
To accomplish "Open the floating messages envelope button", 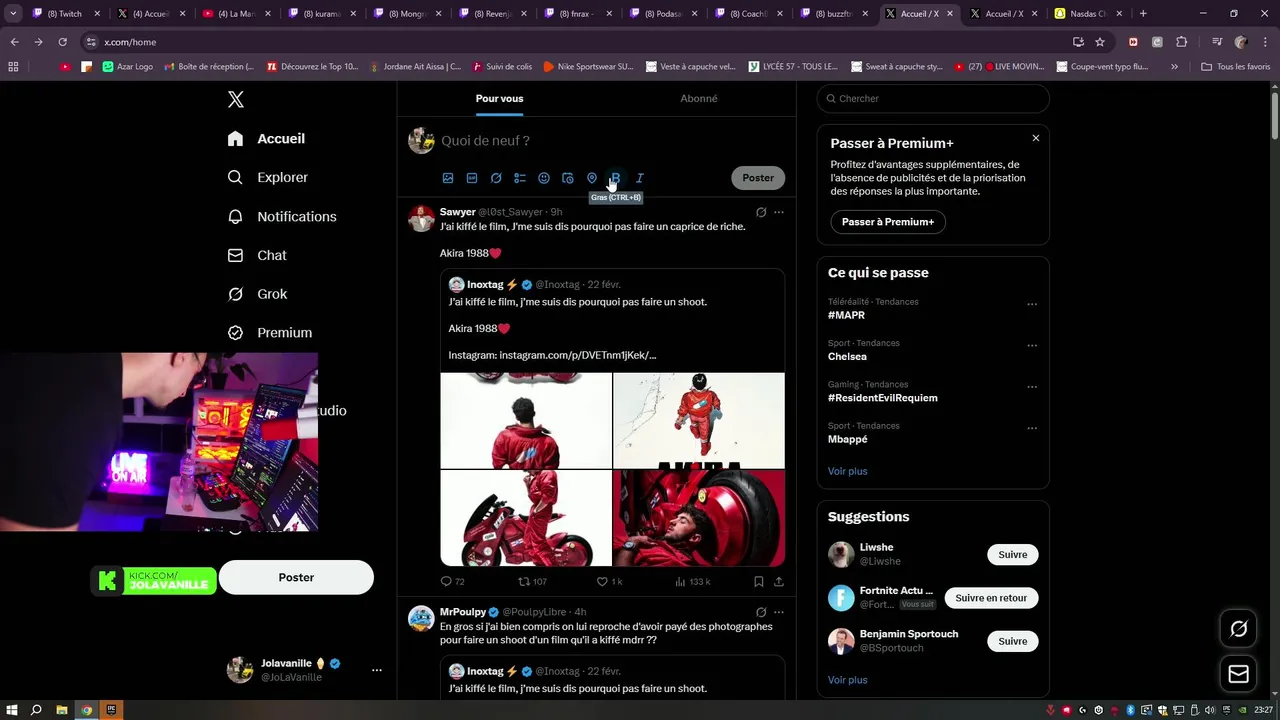I will click(x=1238, y=674).
